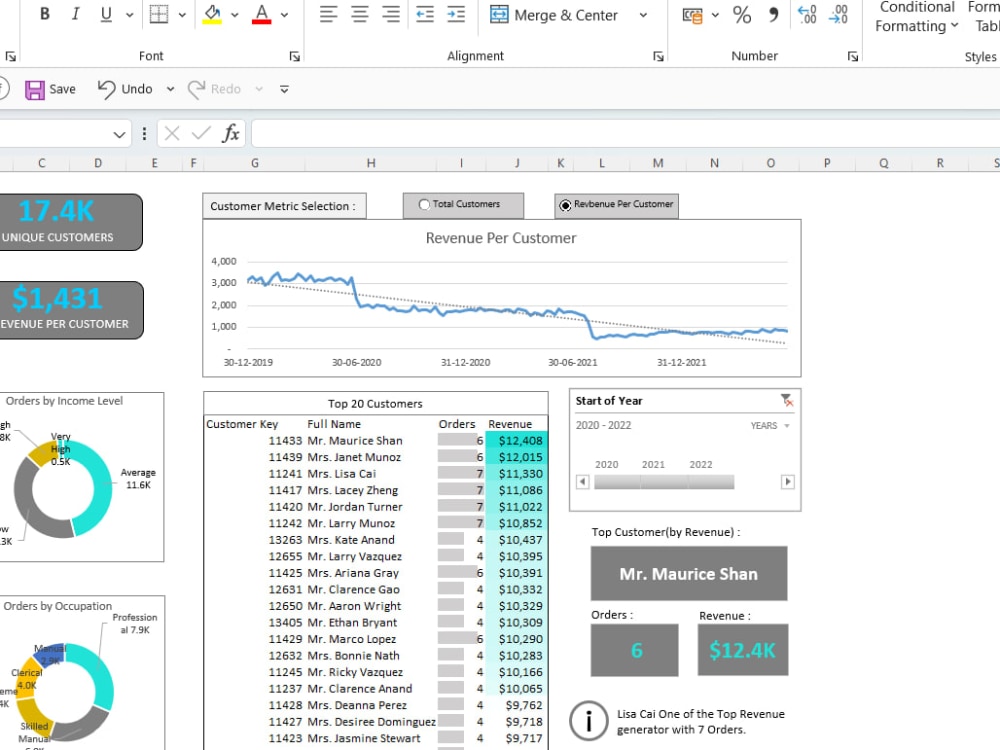This screenshot has width=1000, height=750.
Task: Open the YEARS time level dropdown
Action: (x=770, y=425)
